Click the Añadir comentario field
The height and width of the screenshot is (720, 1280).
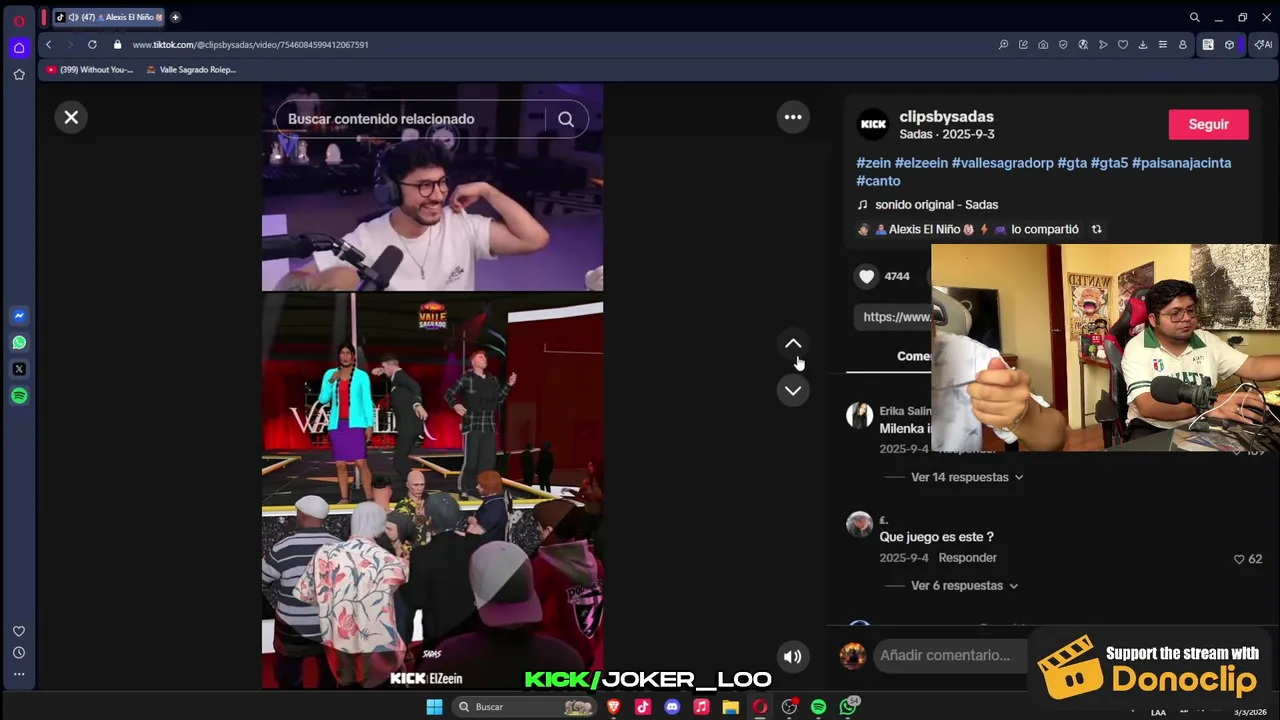point(950,655)
